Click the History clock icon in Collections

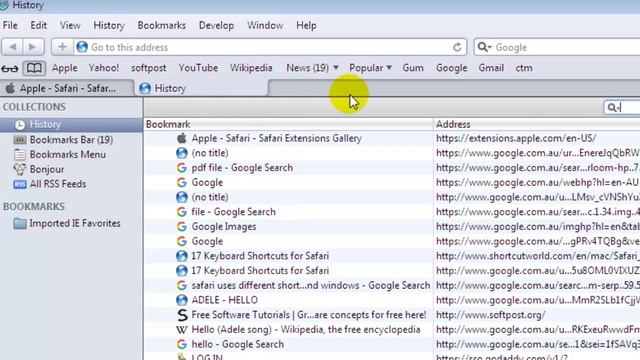click(20, 124)
